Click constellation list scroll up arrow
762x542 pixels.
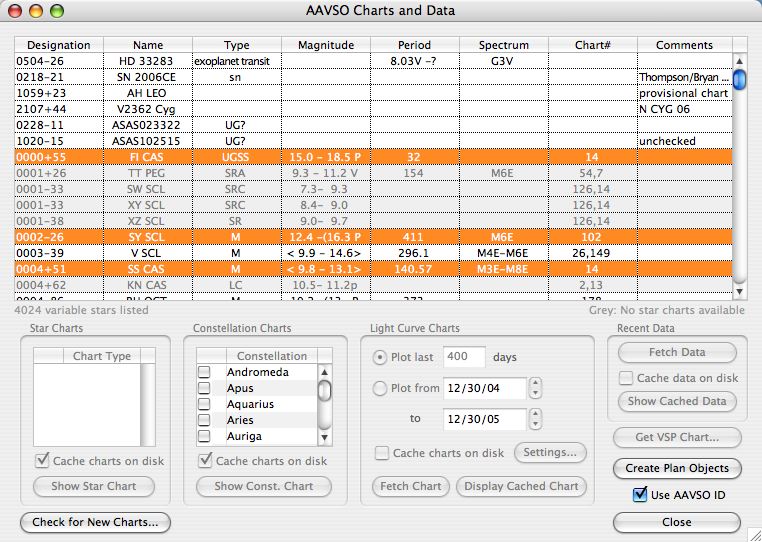tap(325, 372)
